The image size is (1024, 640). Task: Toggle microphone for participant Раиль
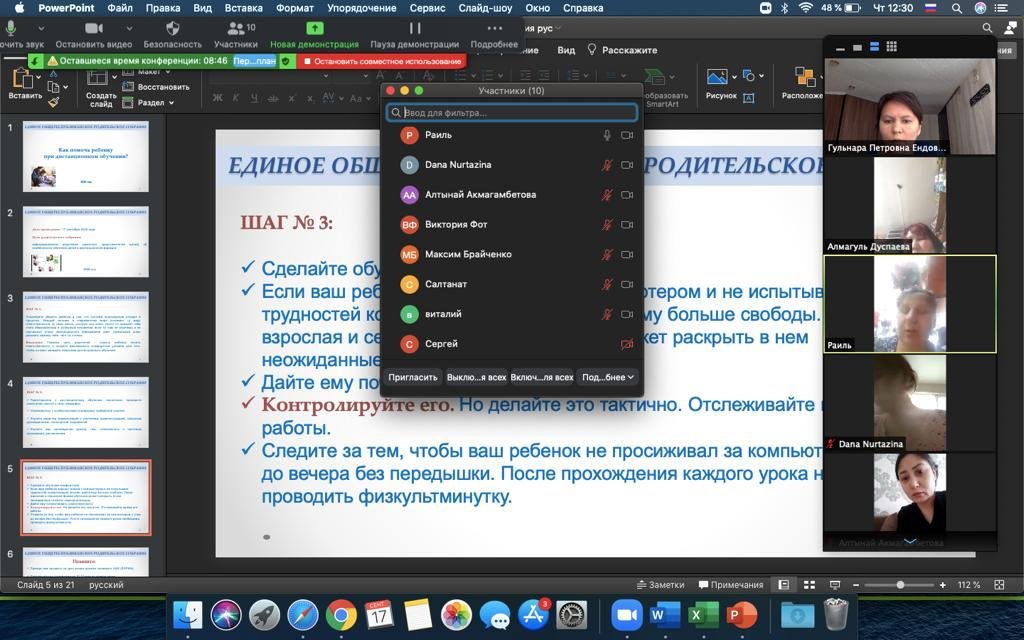point(606,135)
